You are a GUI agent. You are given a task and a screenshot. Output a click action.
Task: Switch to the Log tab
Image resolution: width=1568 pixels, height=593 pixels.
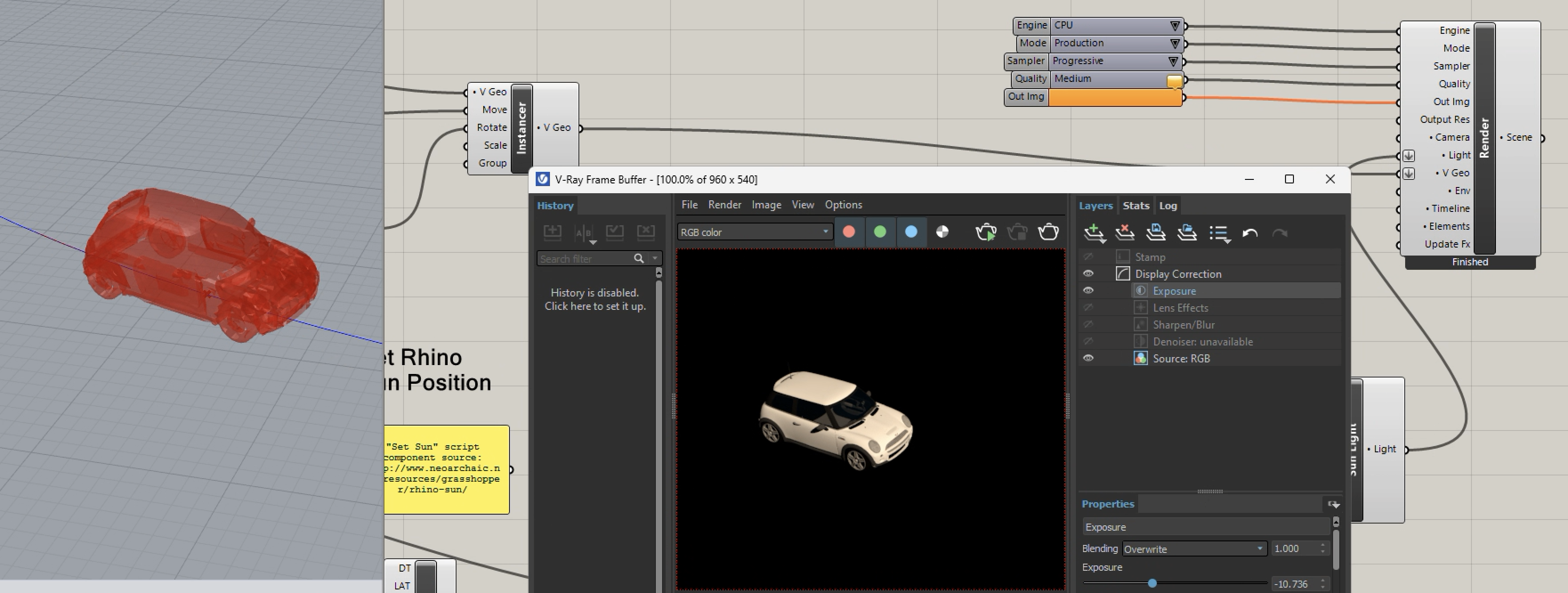1168,206
